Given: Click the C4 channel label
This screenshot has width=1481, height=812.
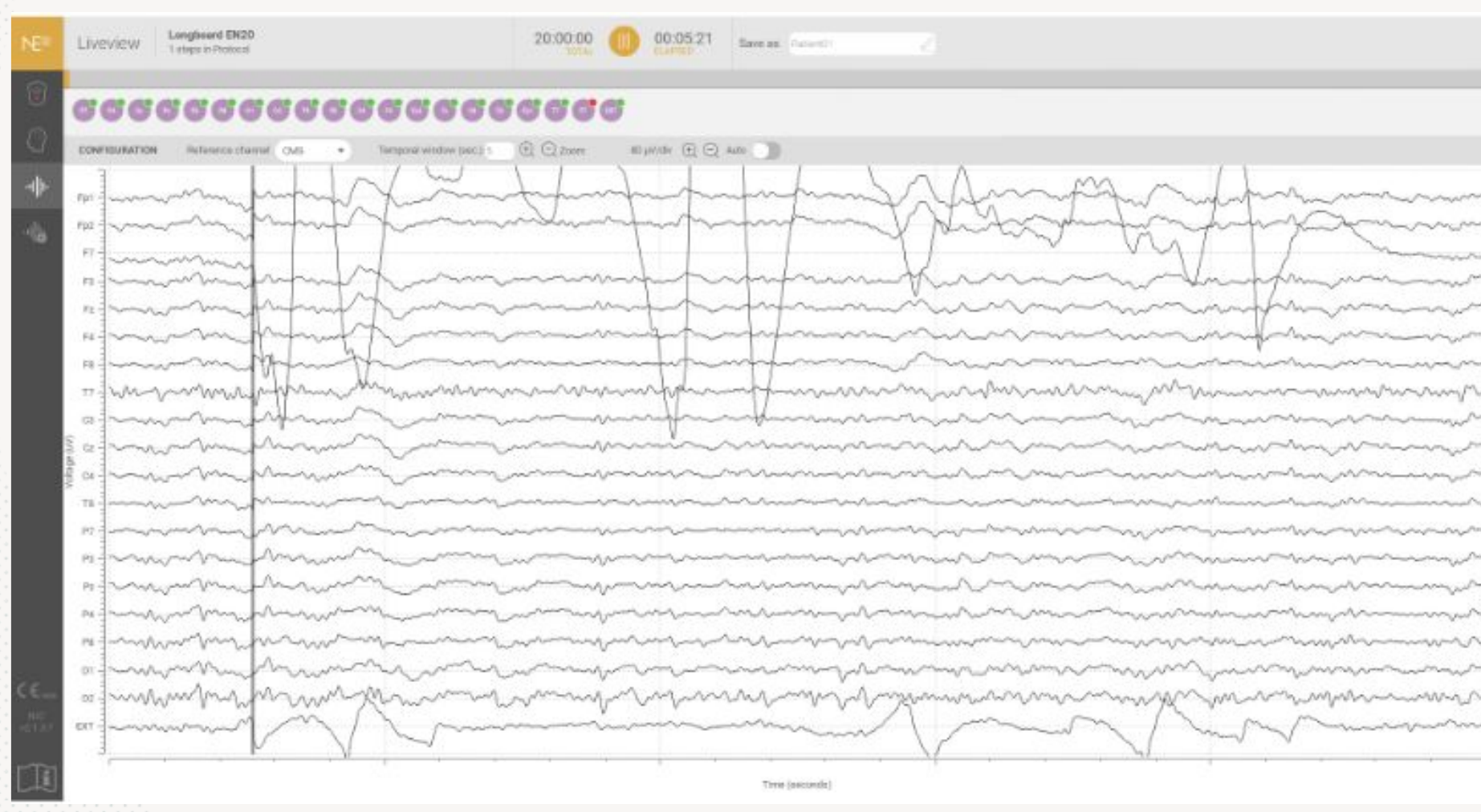Looking at the screenshot, I should (88, 476).
